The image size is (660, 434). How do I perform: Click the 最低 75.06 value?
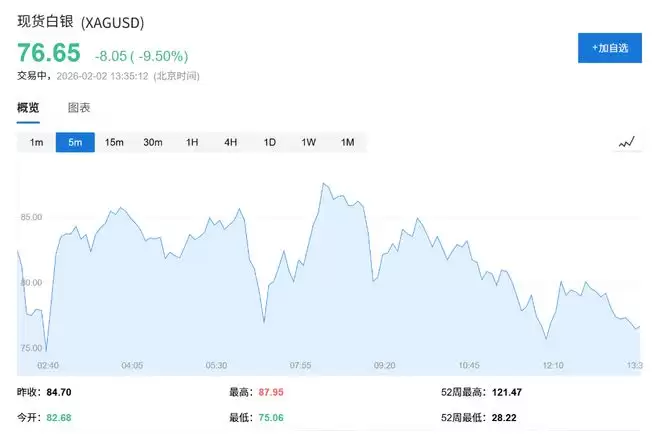tap(271, 416)
